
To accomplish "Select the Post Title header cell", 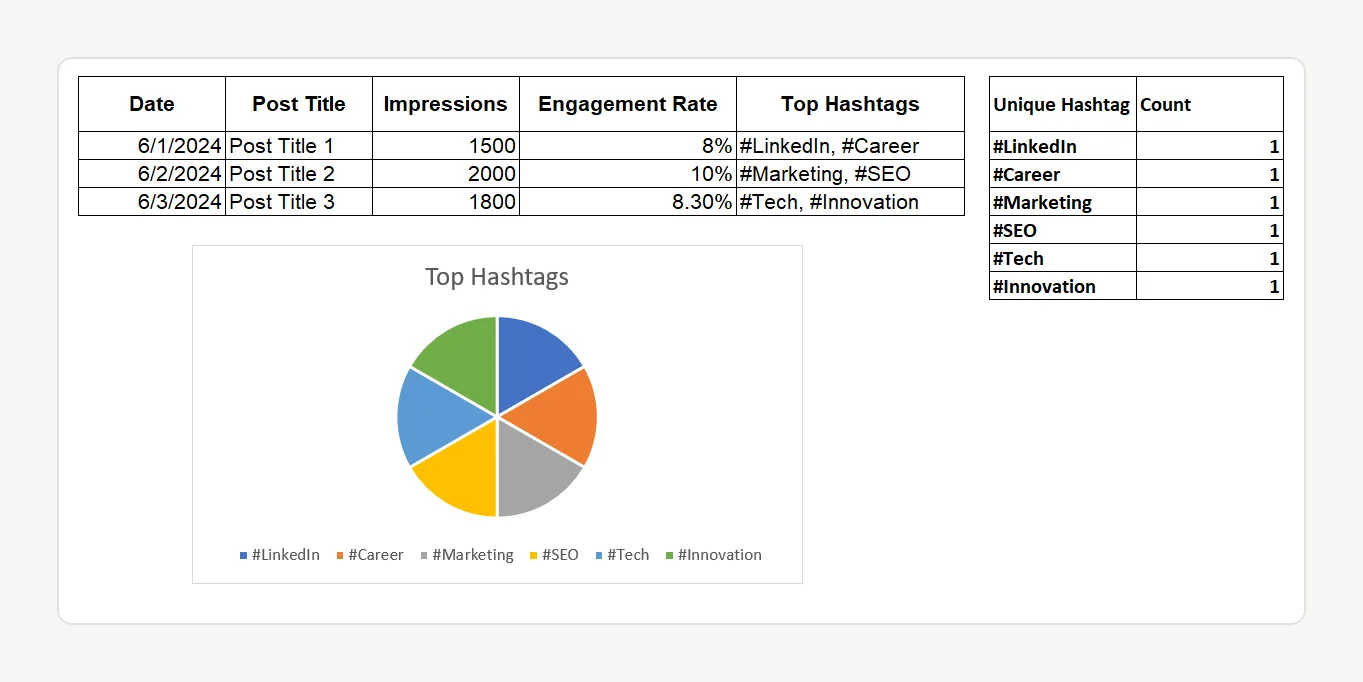I will tap(299, 104).
